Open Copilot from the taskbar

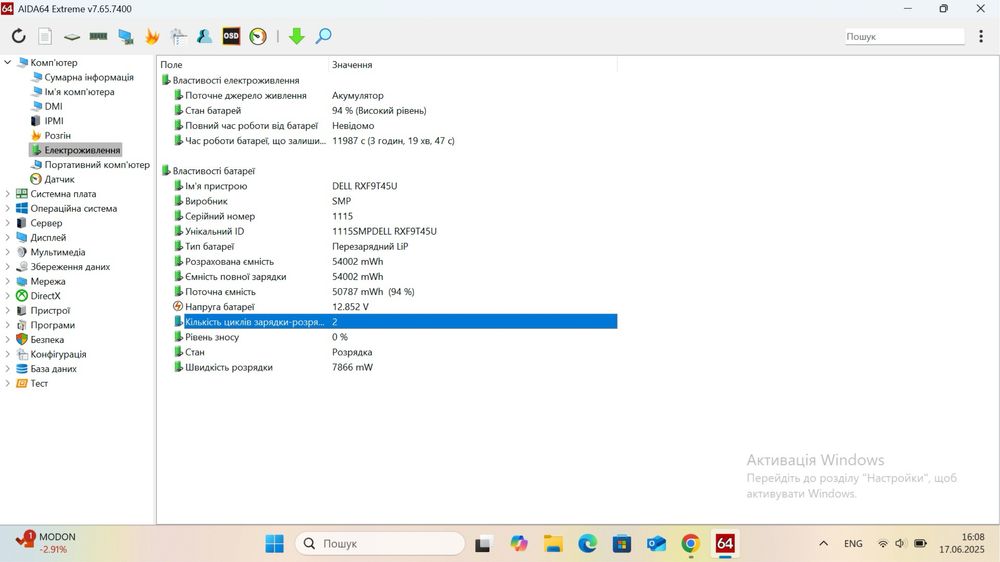coord(518,544)
